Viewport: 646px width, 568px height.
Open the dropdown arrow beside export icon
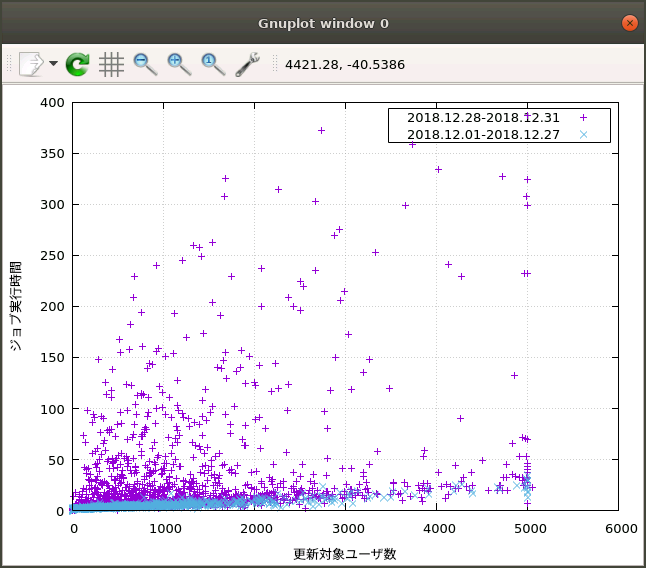[53, 64]
